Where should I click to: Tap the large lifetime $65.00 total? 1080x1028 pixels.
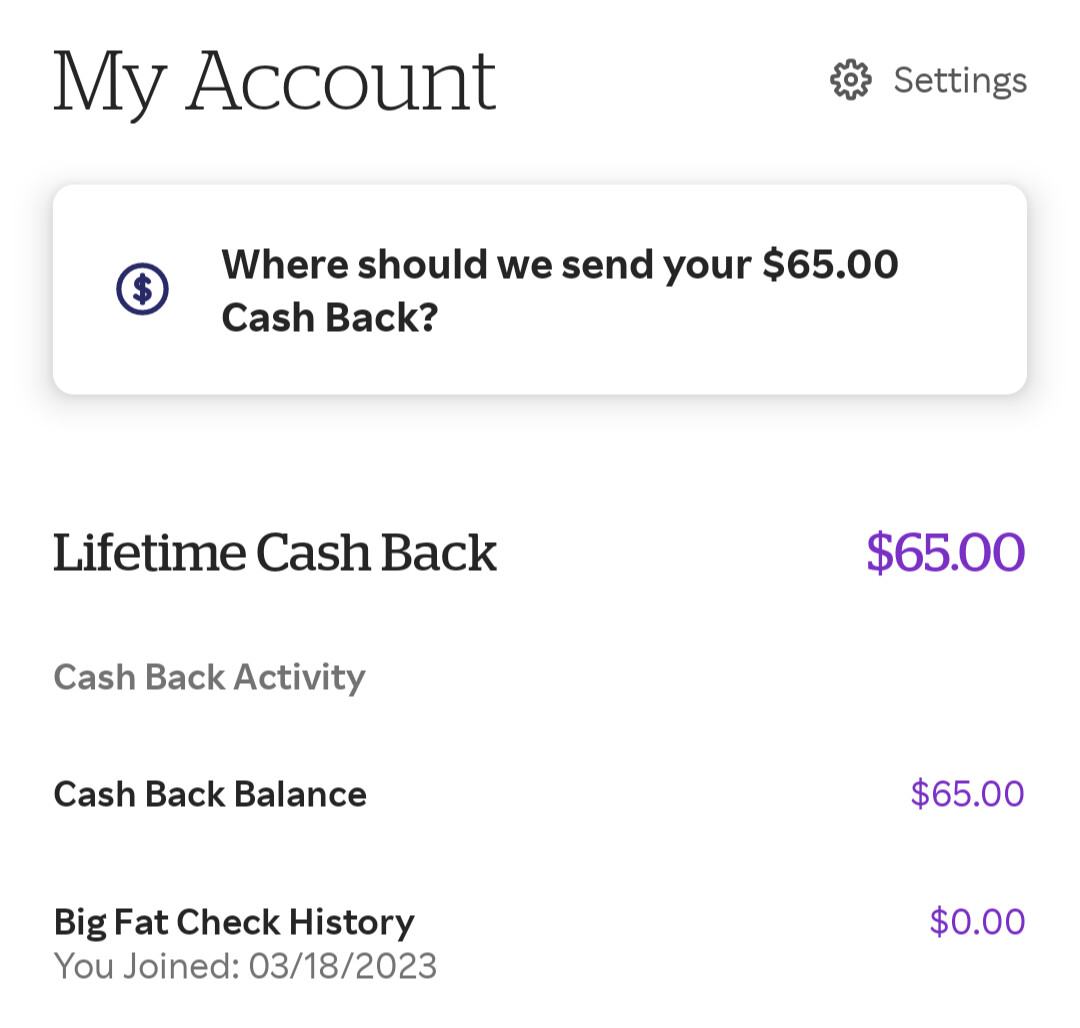pos(945,552)
